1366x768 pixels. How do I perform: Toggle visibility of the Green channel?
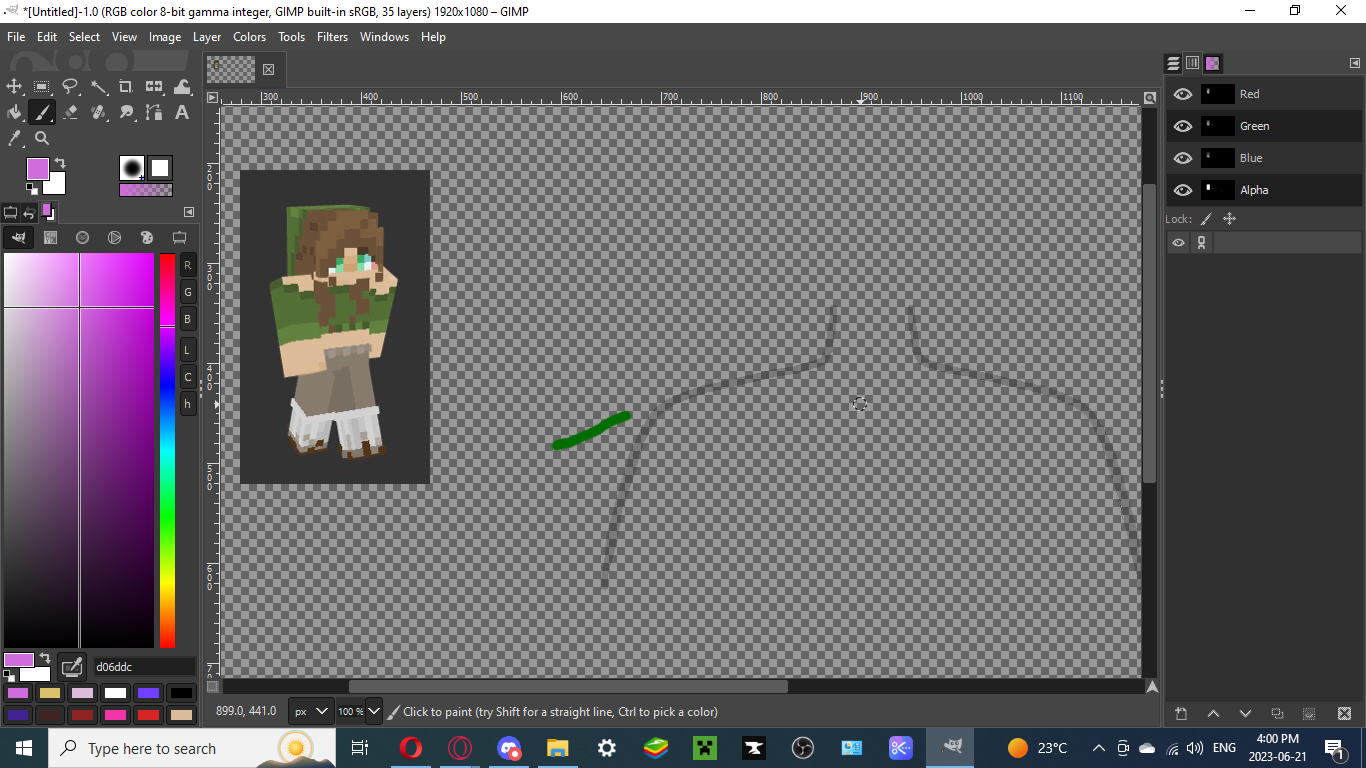pyautogui.click(x=1183, y=126)
